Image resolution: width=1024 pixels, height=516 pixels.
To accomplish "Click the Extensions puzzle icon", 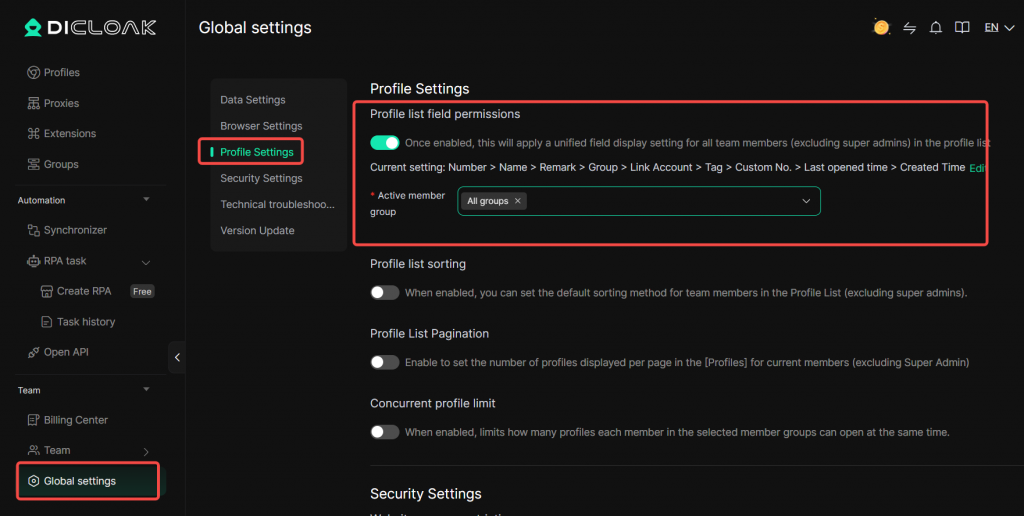I will [x=33, y=133].
